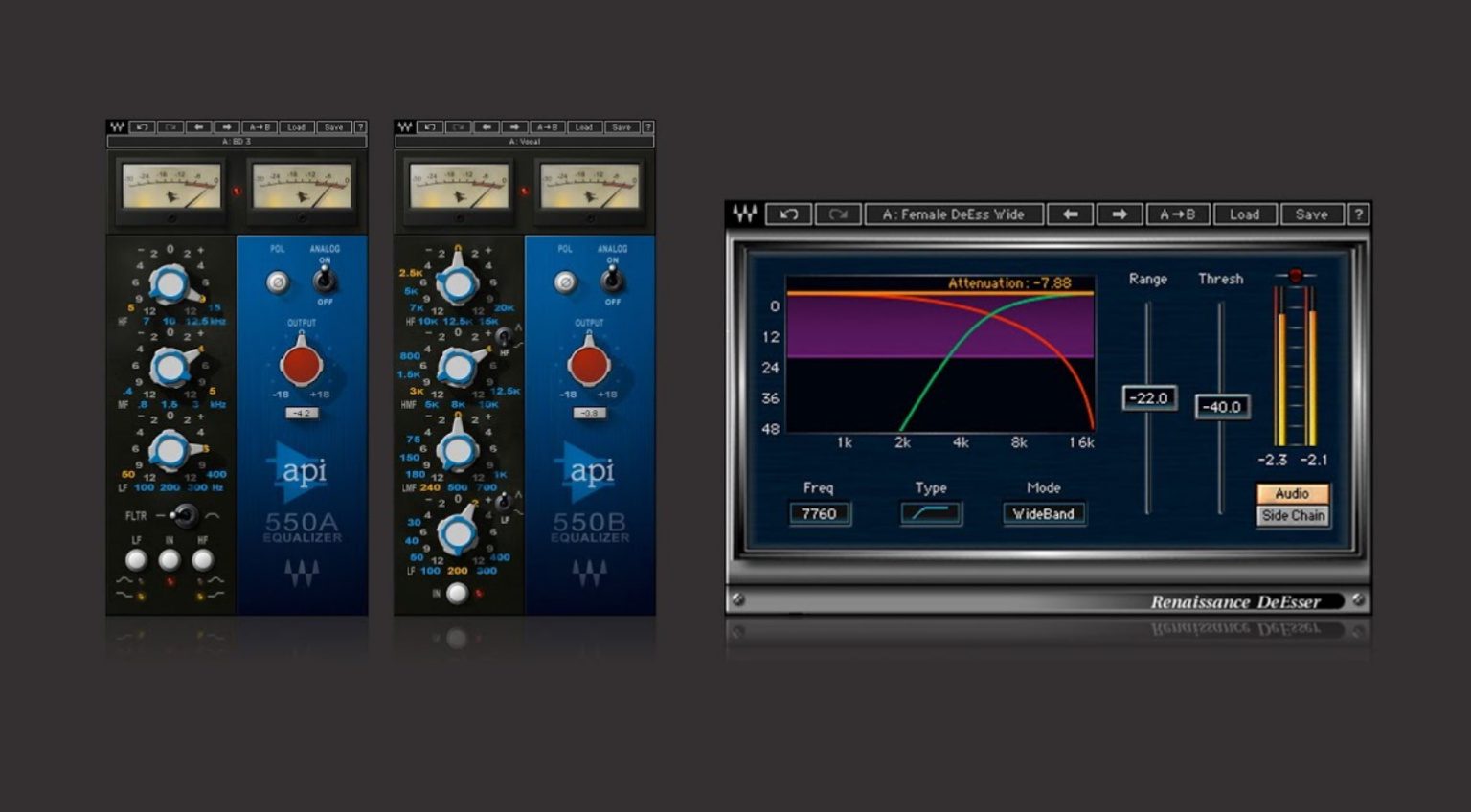Load a preset in Renaissance DeEsser
Image resolution: width=1471 pixels, height=812 pixels.
(1244, 214)
